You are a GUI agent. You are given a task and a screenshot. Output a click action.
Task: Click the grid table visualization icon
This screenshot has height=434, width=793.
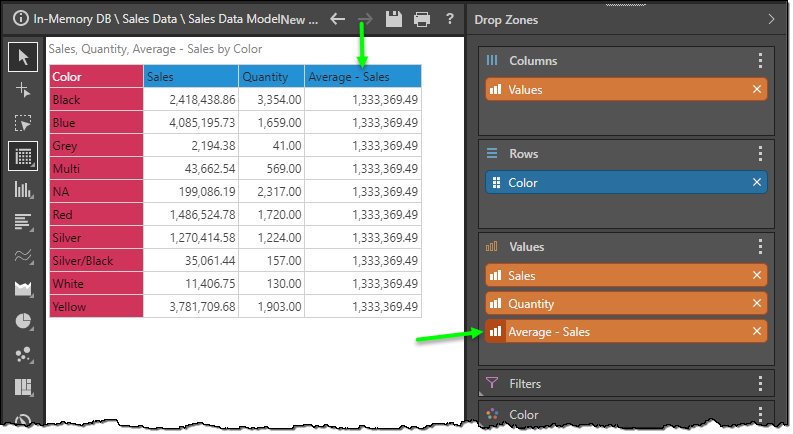tap(22, 156)
